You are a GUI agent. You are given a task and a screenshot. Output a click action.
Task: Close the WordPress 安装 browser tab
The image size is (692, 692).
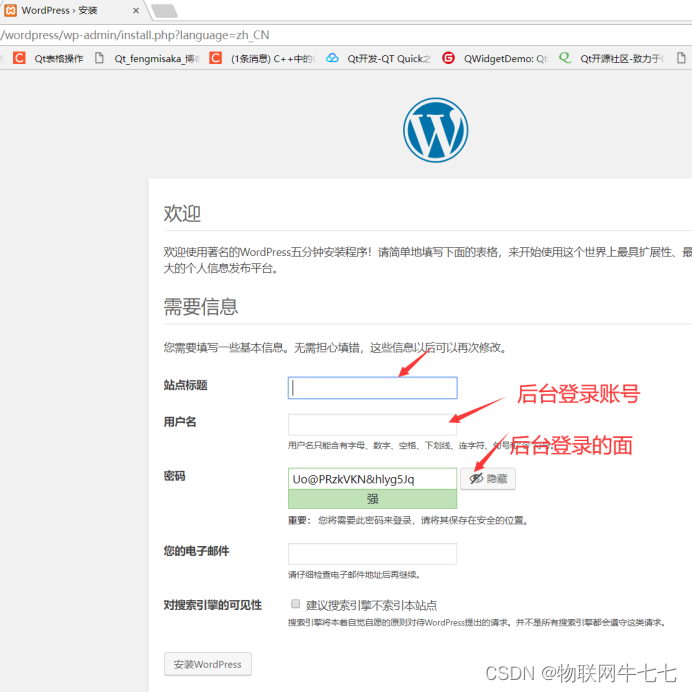(x=136, y=11)
